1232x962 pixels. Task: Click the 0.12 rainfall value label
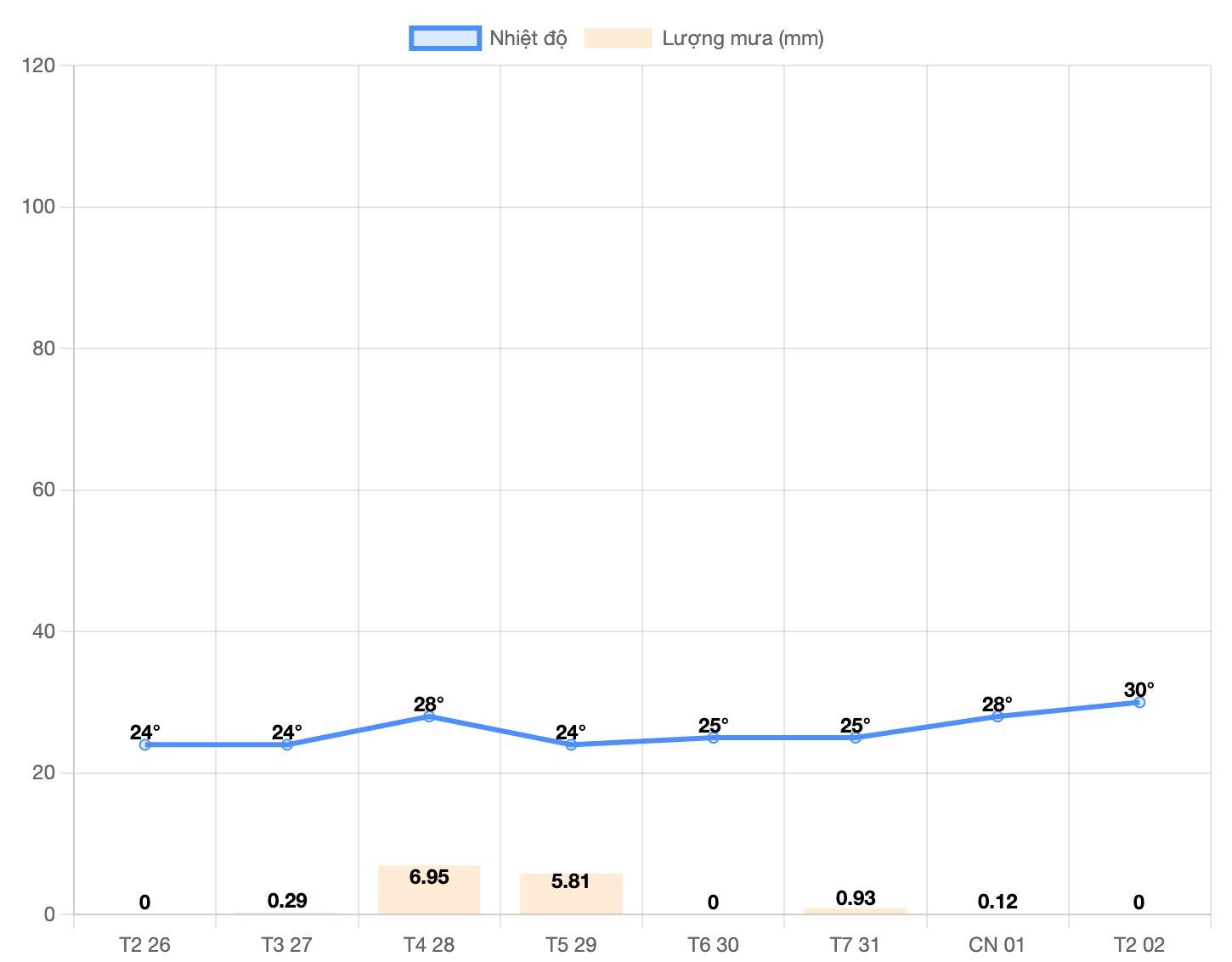pyautogui.click(x=997, y=902)
